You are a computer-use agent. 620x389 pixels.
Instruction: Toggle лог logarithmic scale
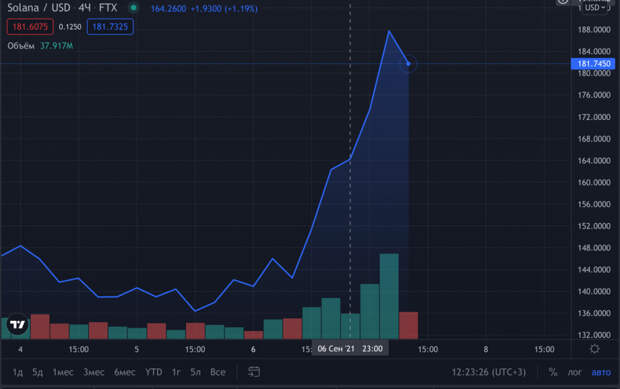pyautogui.click(x=575, y=372)
